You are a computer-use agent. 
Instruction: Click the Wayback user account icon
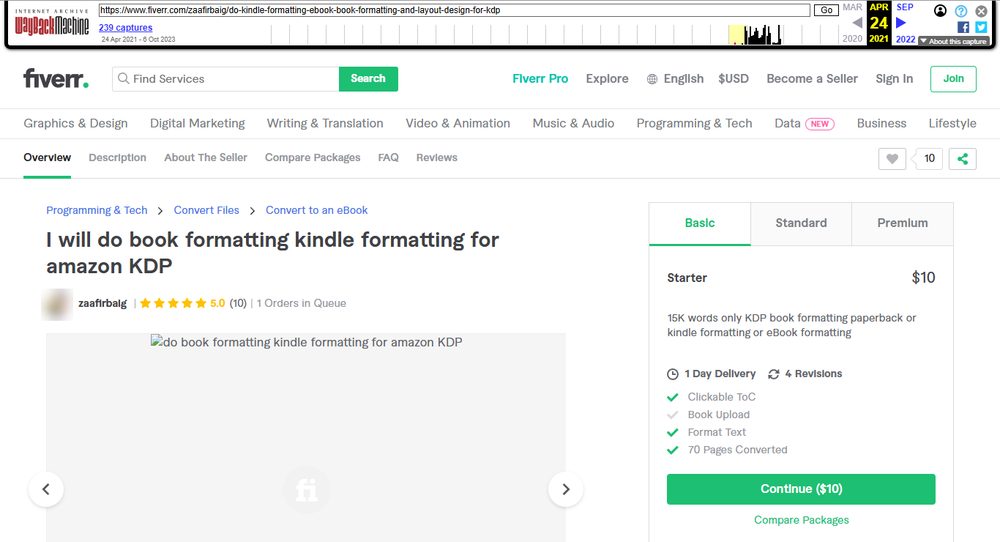[x=940, y=10]
